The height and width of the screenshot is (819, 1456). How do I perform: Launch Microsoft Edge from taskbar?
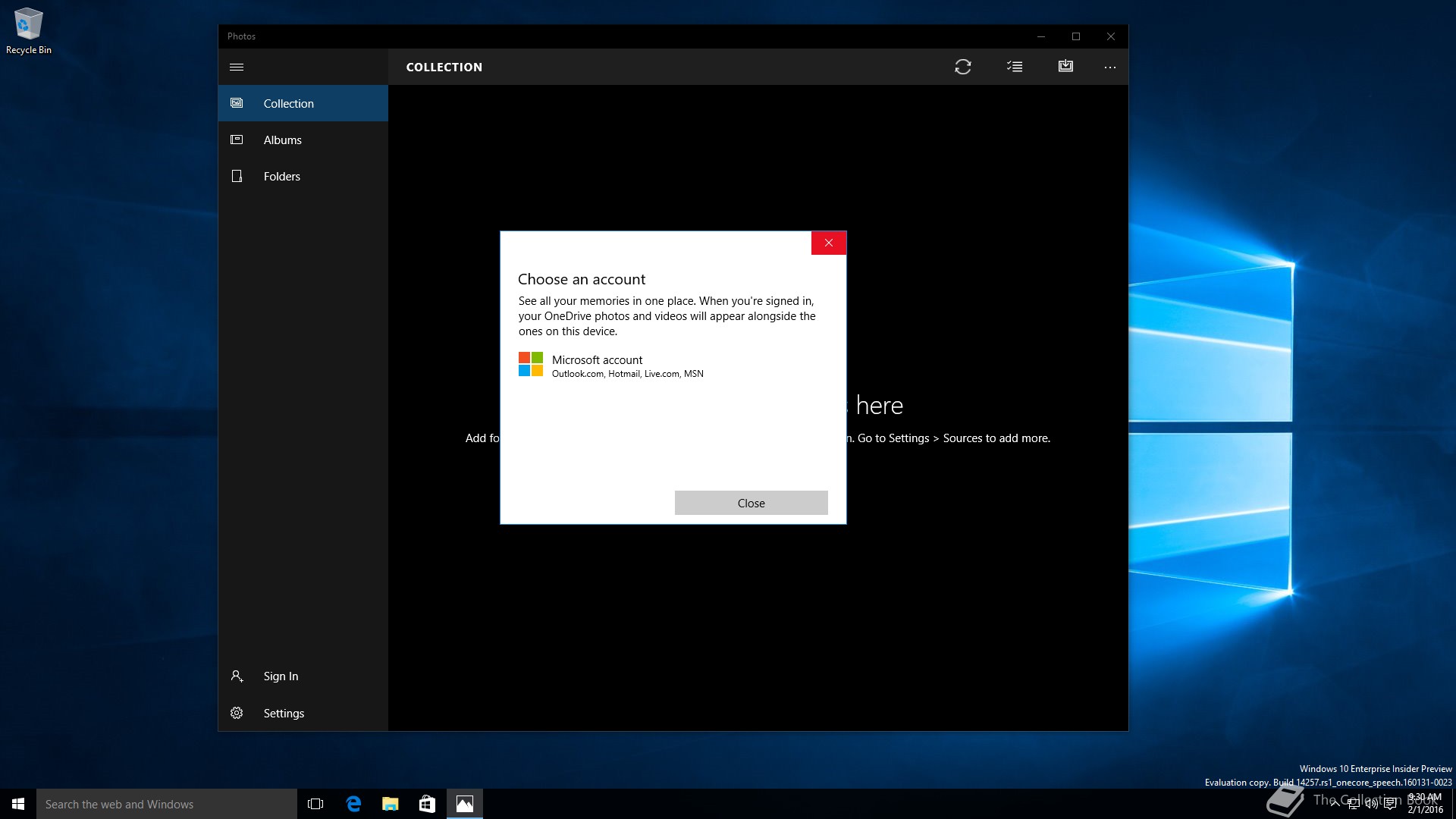[353, 804]
